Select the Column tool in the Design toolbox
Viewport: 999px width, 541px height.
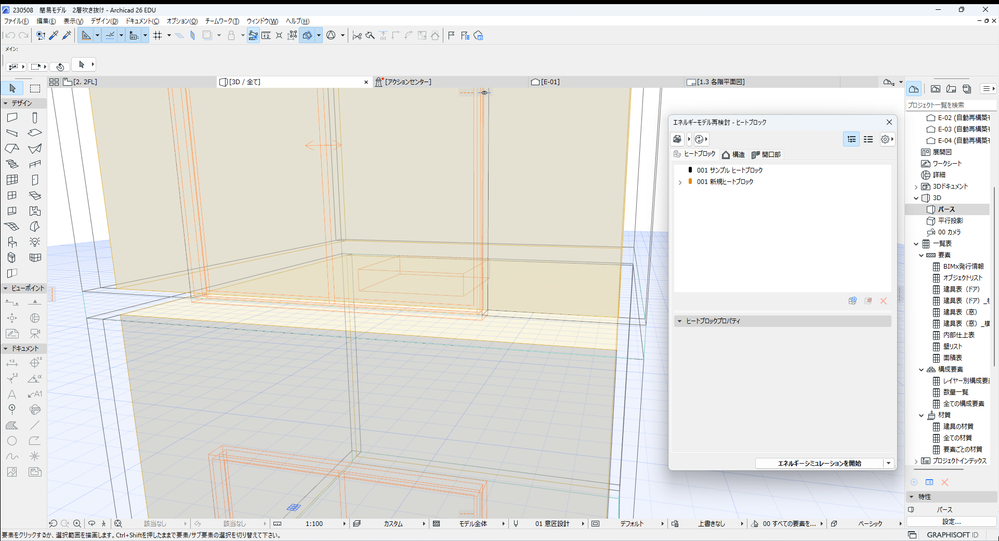pyautogui.click(x=35, y=117)
